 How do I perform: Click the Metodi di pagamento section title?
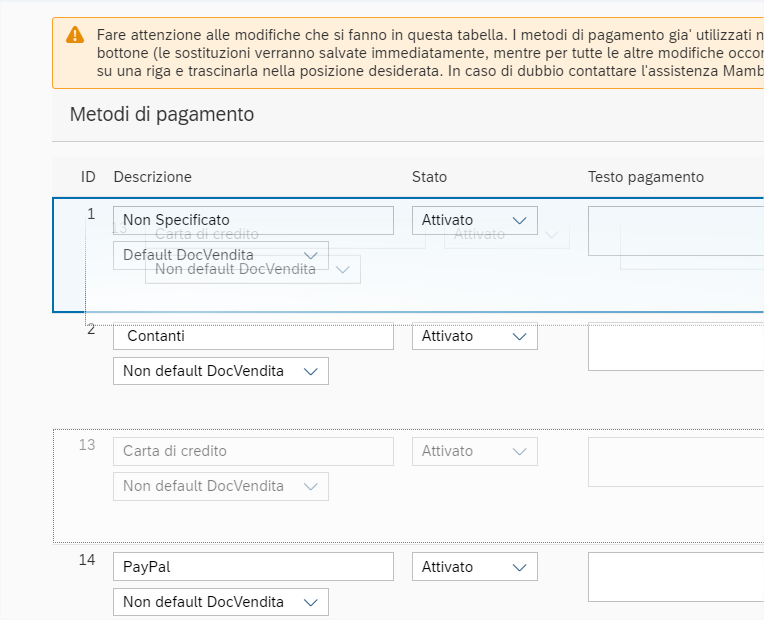(162, 115)
